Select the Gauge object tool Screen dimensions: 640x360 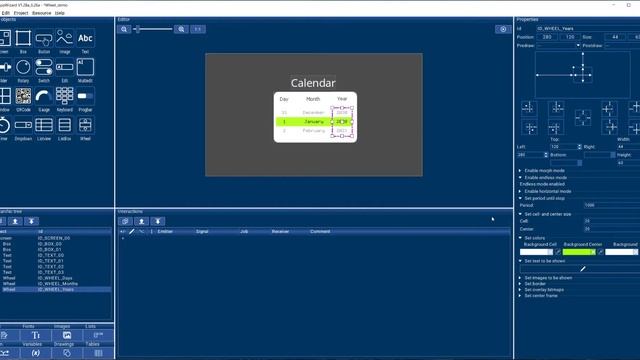pos(44,96)
